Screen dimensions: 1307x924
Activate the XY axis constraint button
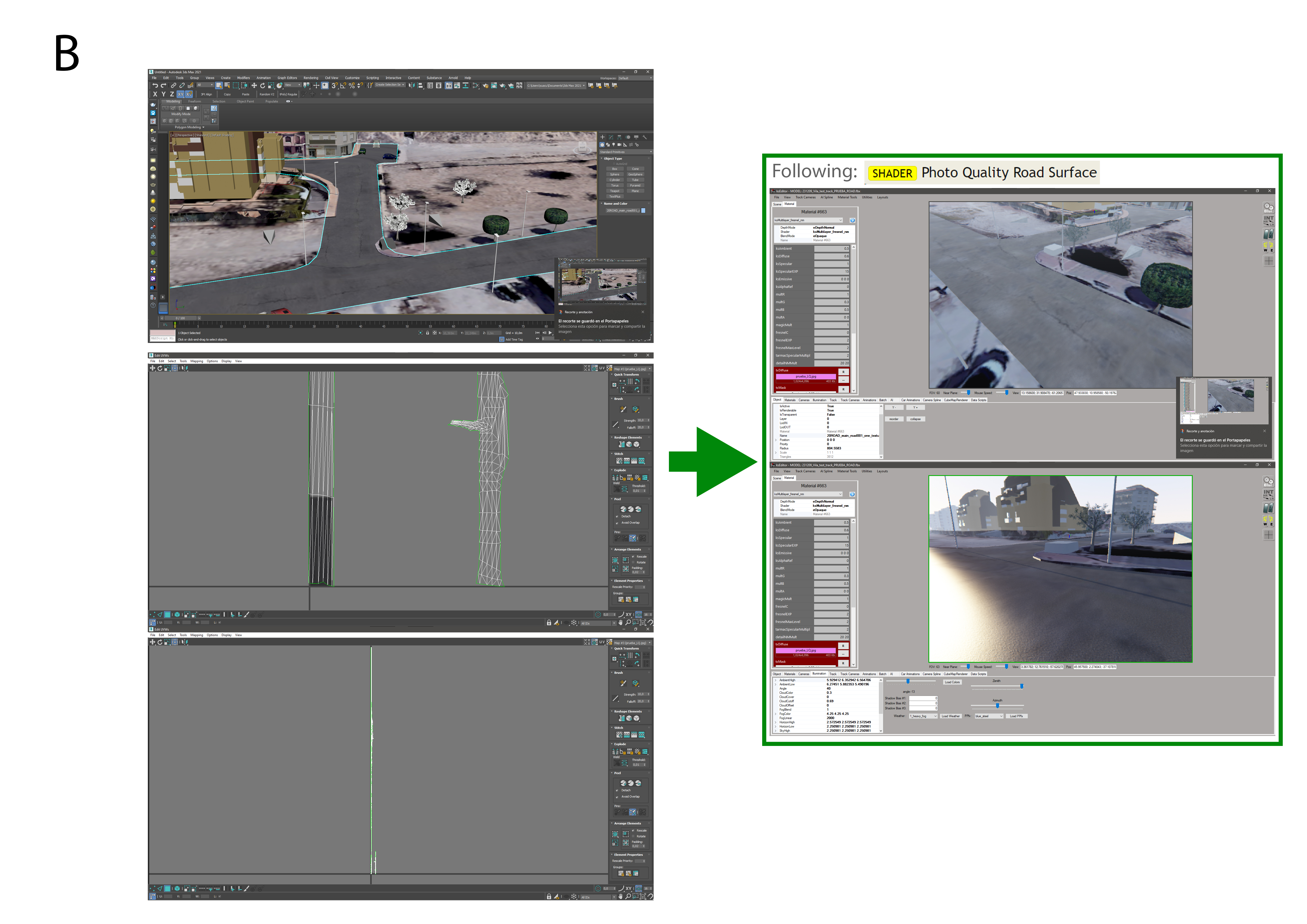(180, 95)
